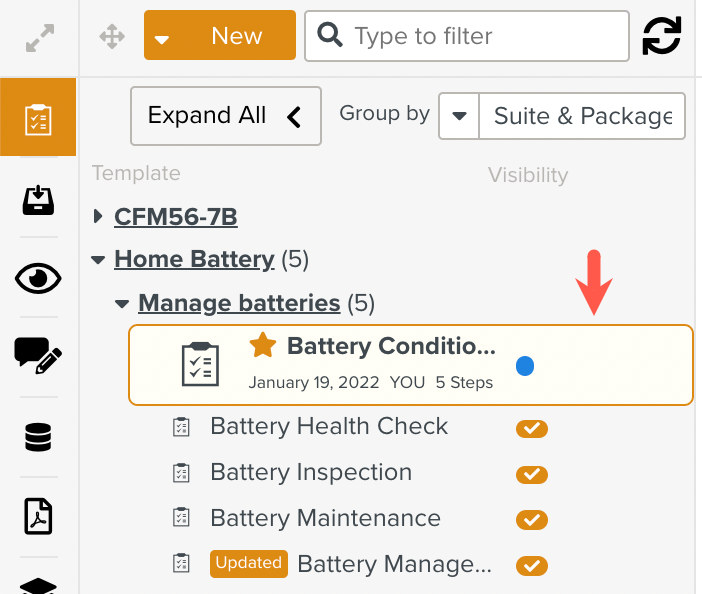Click the blue visibility dot
Screen dimensions: 702x594
tap(525, 366)
